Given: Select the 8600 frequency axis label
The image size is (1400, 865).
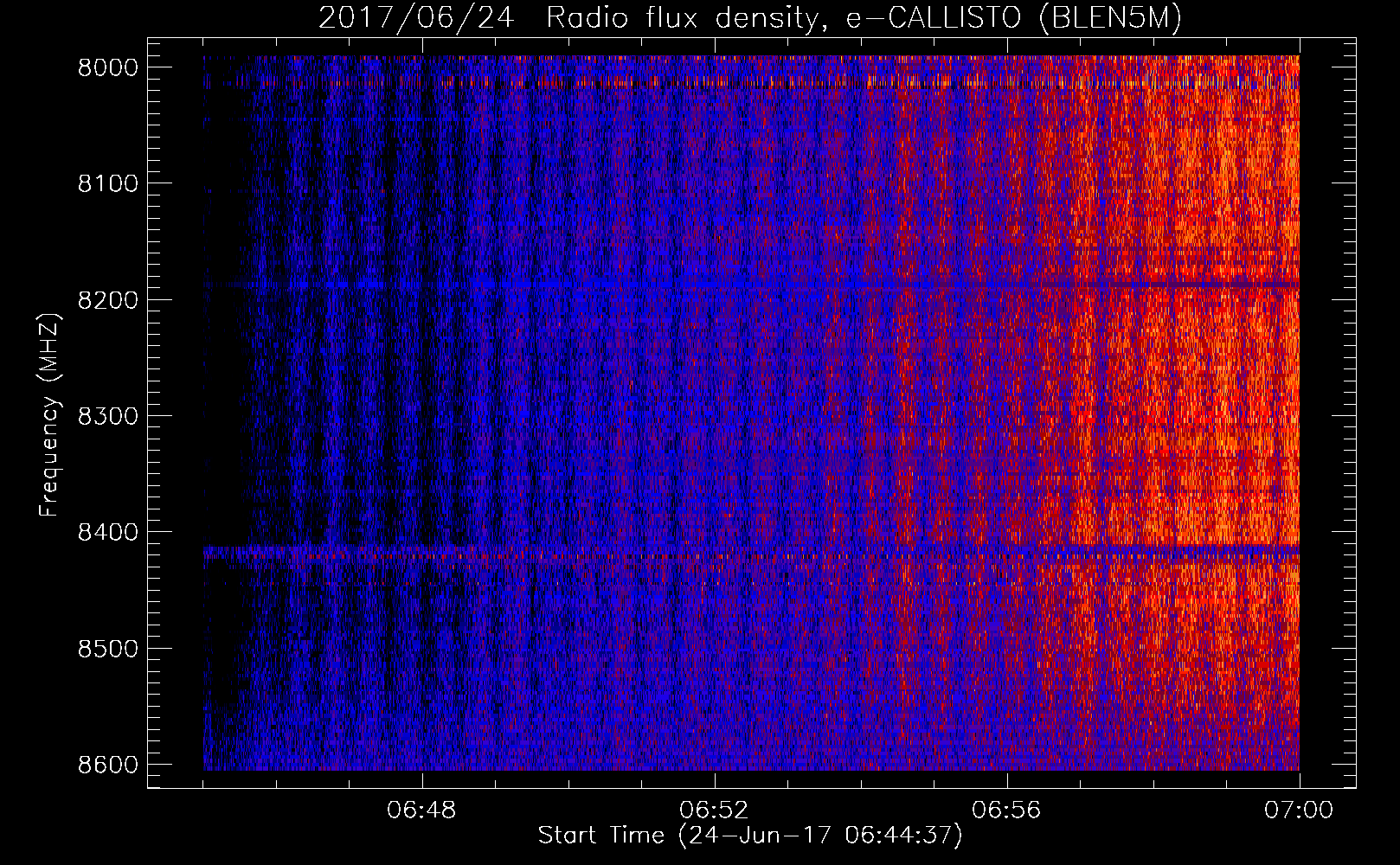Looking at the screenshot, I should (x=107, y=765).
